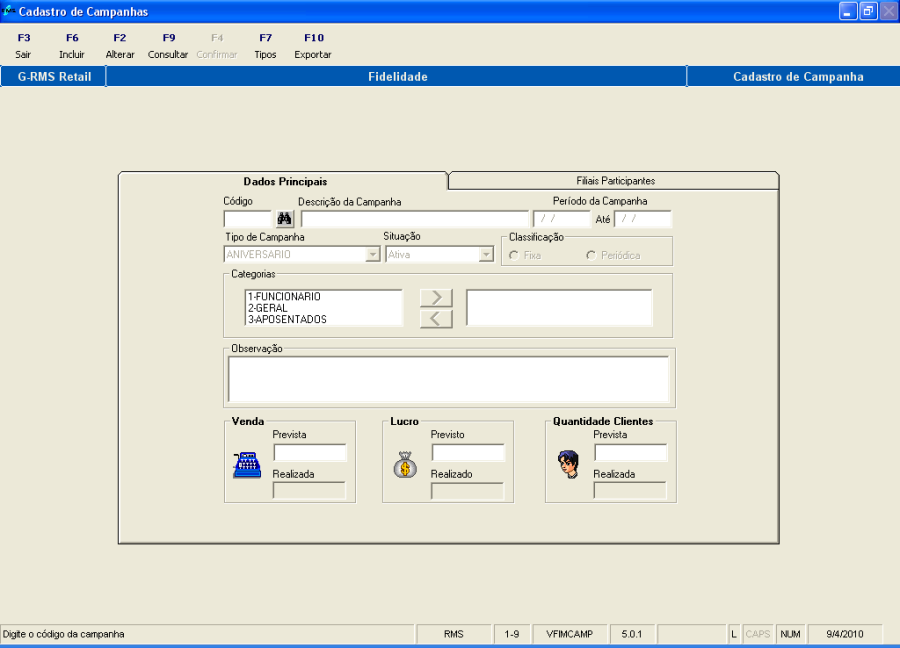This screenshot has height=648, width=900.
Task: Click the Quantidade Clientes Prevista field
Action: pyautogui.click(x=631, y=453)
